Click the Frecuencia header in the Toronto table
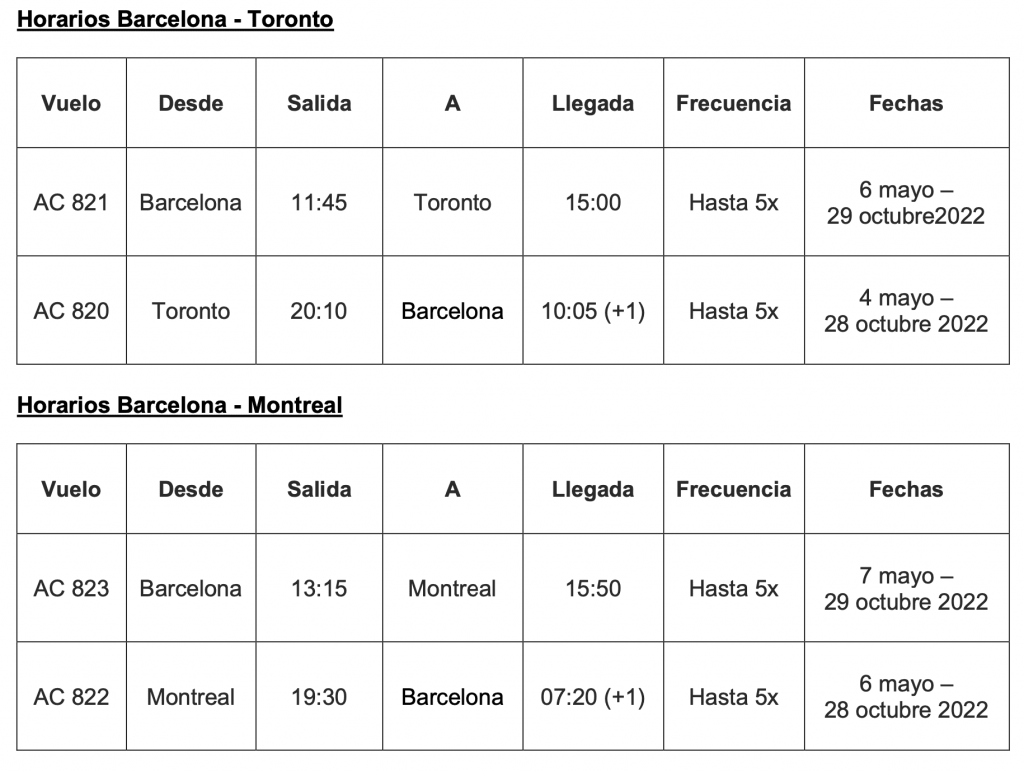The image size is (1024, 772). pos(733,103)
